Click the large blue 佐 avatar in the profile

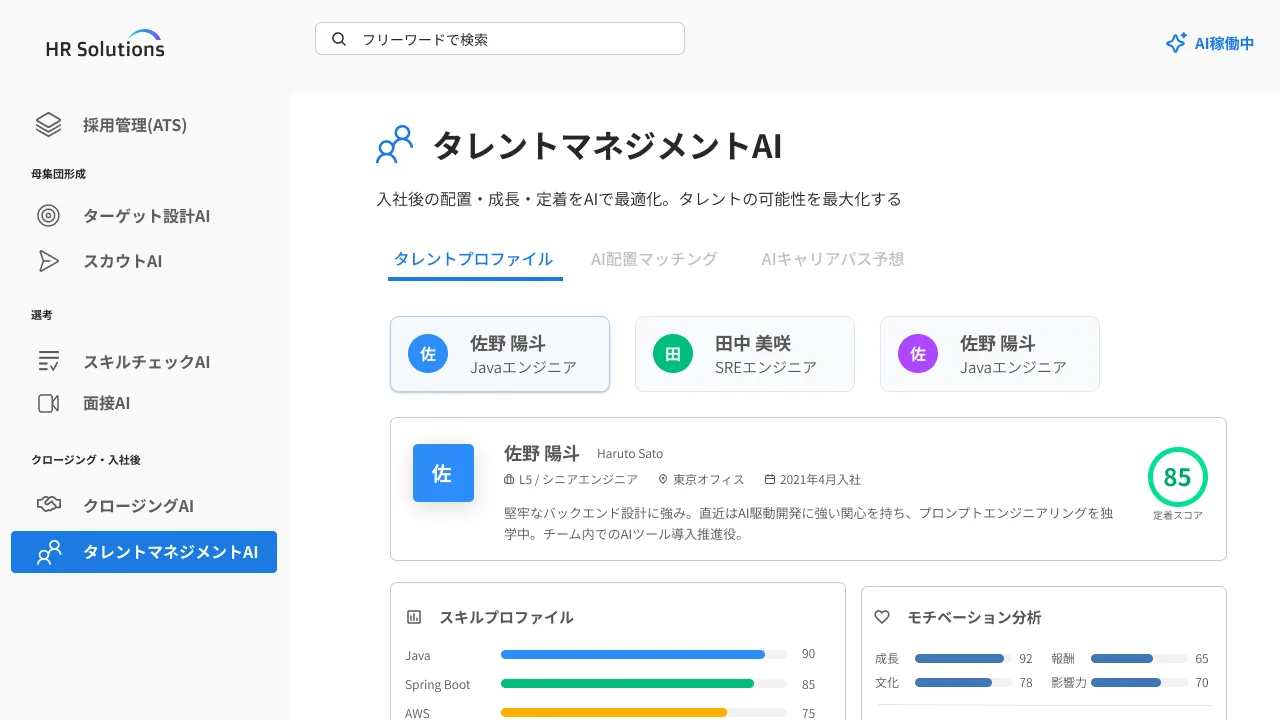pos(443,473)
